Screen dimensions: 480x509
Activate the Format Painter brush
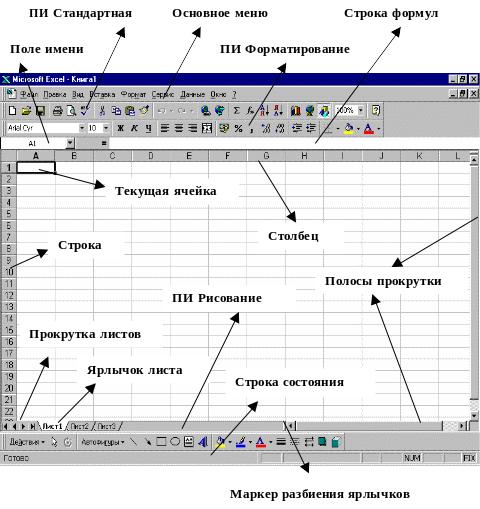coord(144,111)
